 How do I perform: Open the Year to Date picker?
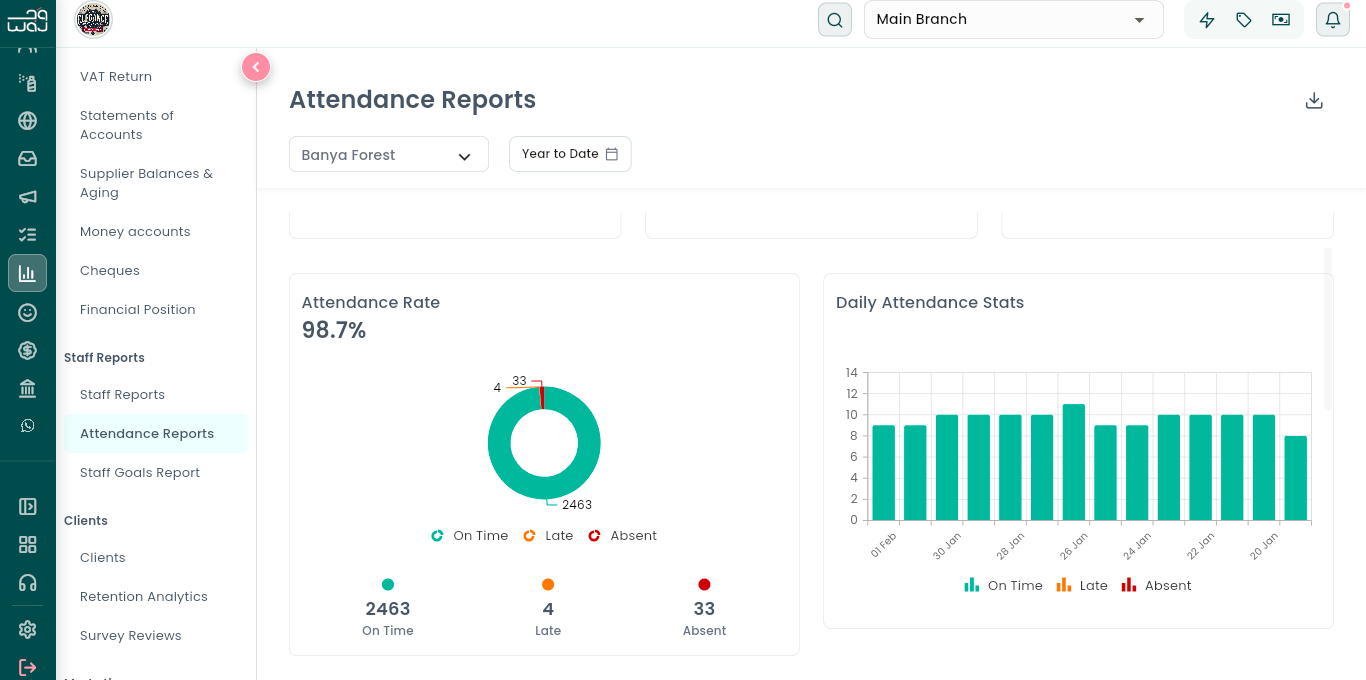coord(570,154)
